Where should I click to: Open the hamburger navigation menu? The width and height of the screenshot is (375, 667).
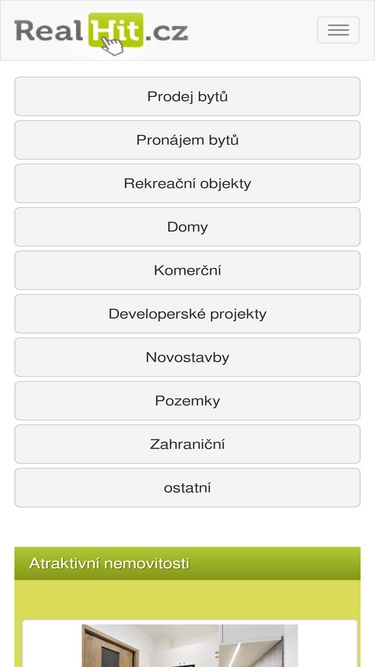(x=338, y=30)
